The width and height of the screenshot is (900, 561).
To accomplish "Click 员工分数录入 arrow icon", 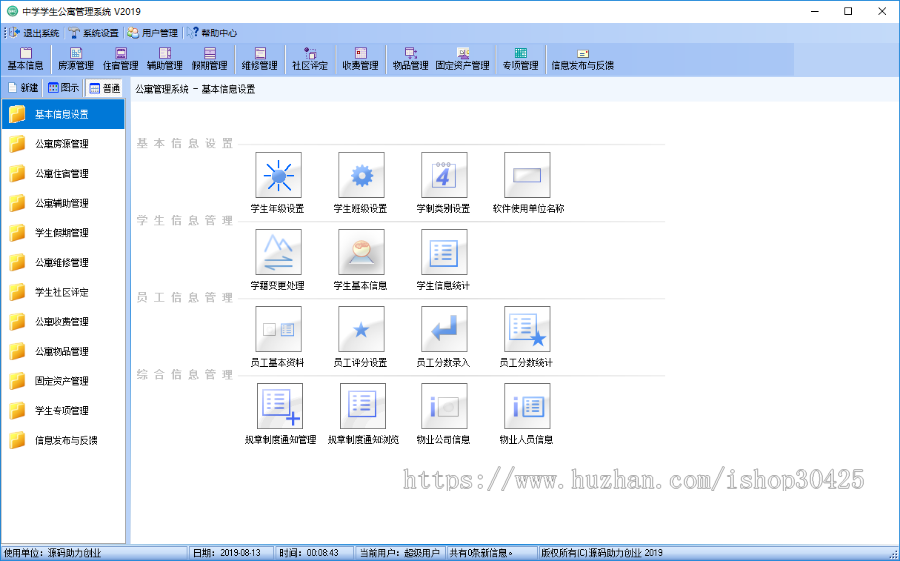I will click(444, 330).
